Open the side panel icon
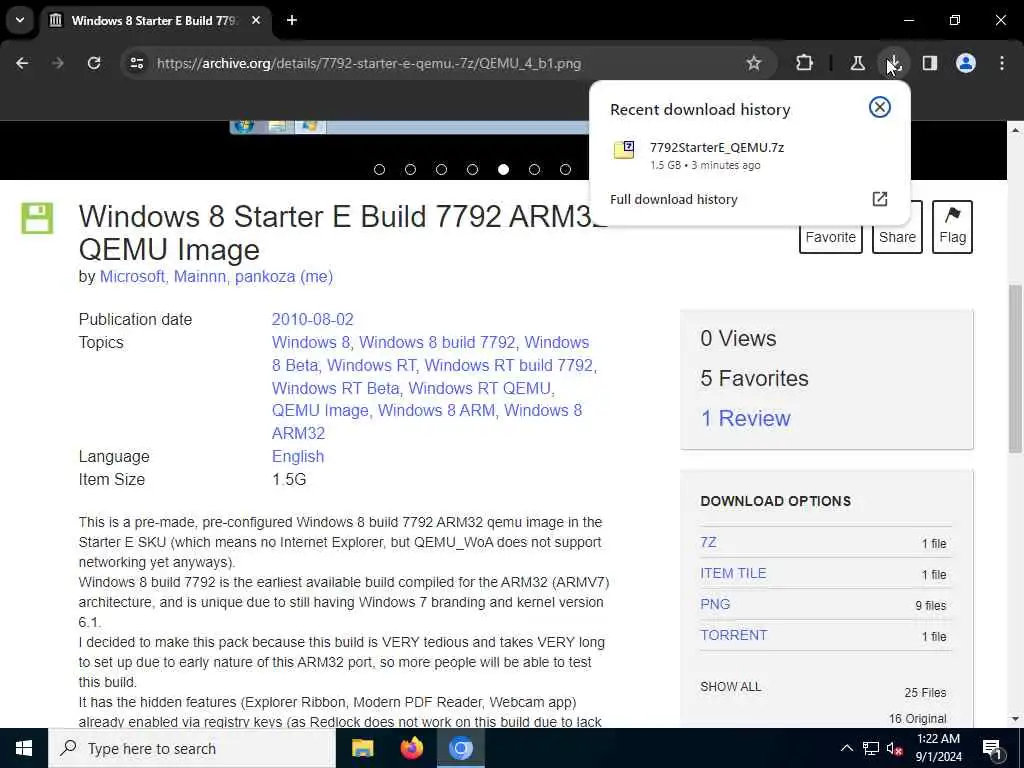 click(x=929, y=63)
